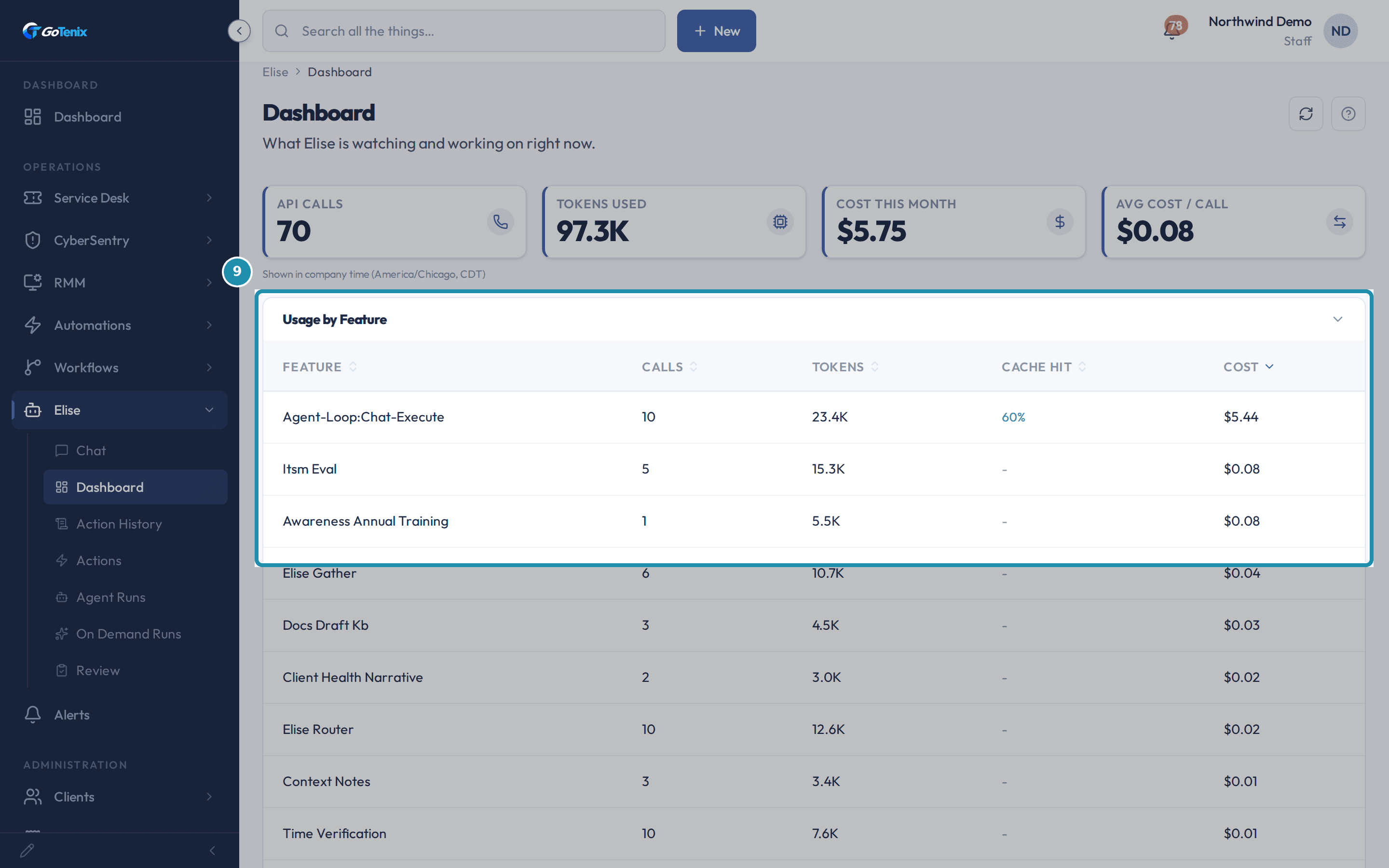Click the Agent-Loop:Chat-Execute row
The height and width of the screenshot is (868, 1389).
(814, 417)
